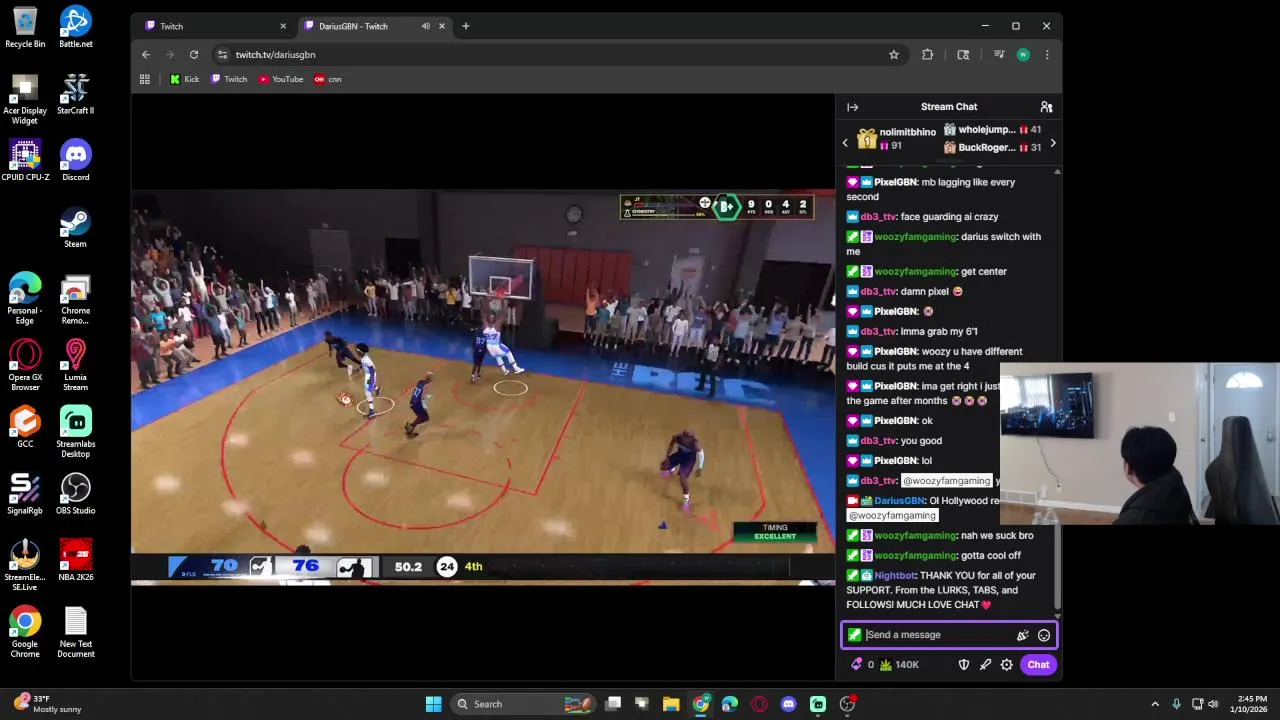1280x720 pixels.
Task: Collapse the Stream Chat panel
Action: point(852,107)
